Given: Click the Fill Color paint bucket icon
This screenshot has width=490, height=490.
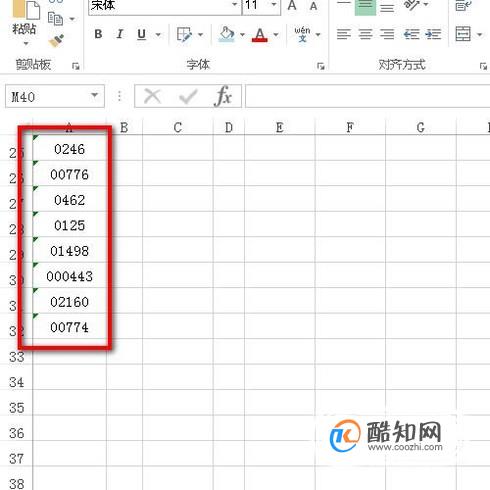Looking at the screenshot, I should pos(227,34).
